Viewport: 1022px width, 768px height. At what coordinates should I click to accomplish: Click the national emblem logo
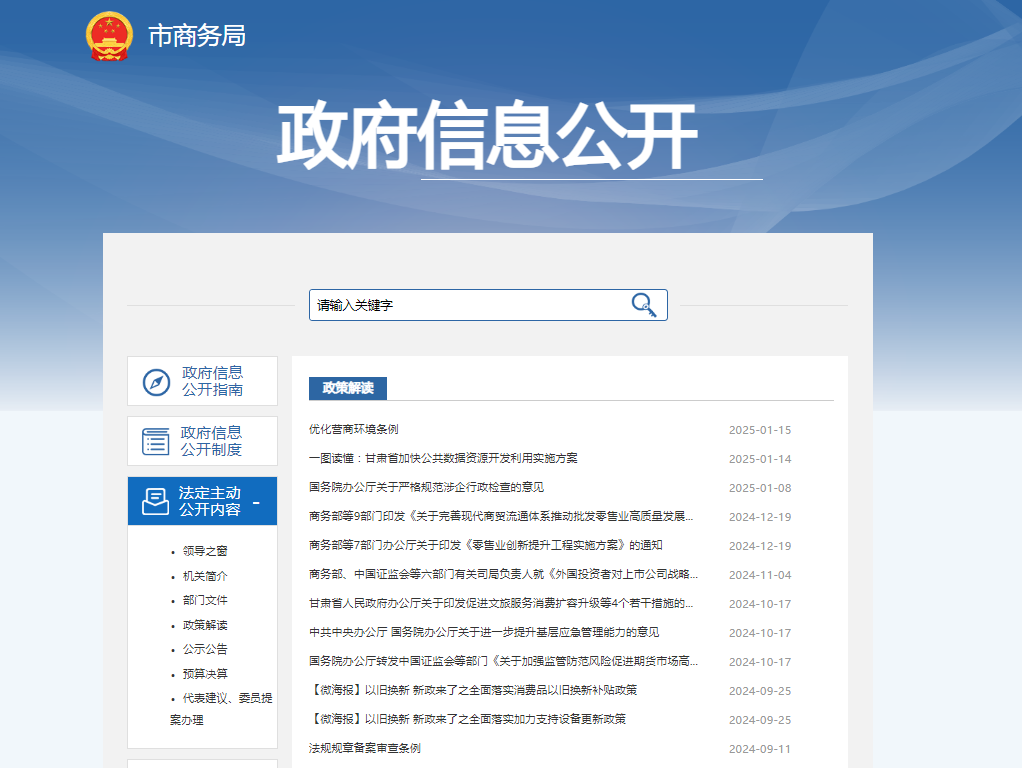[109, 37]
